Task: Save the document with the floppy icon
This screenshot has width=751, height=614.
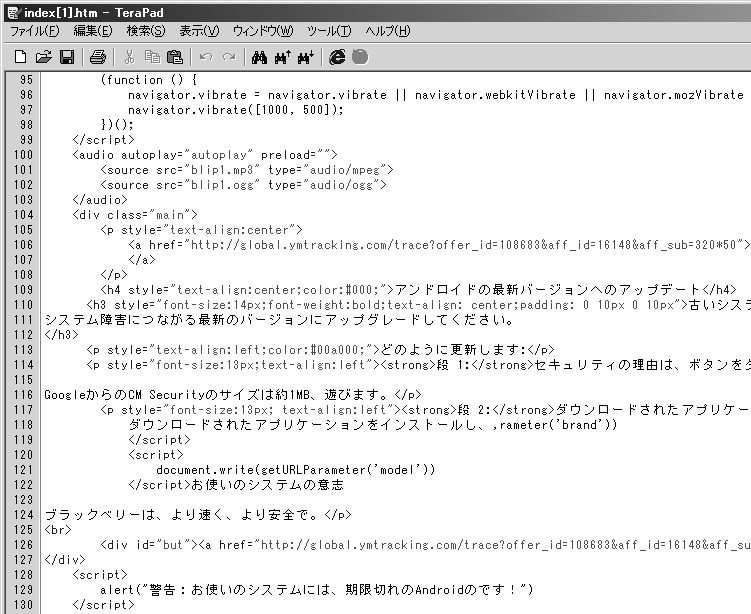Action: tap(67, 57)
